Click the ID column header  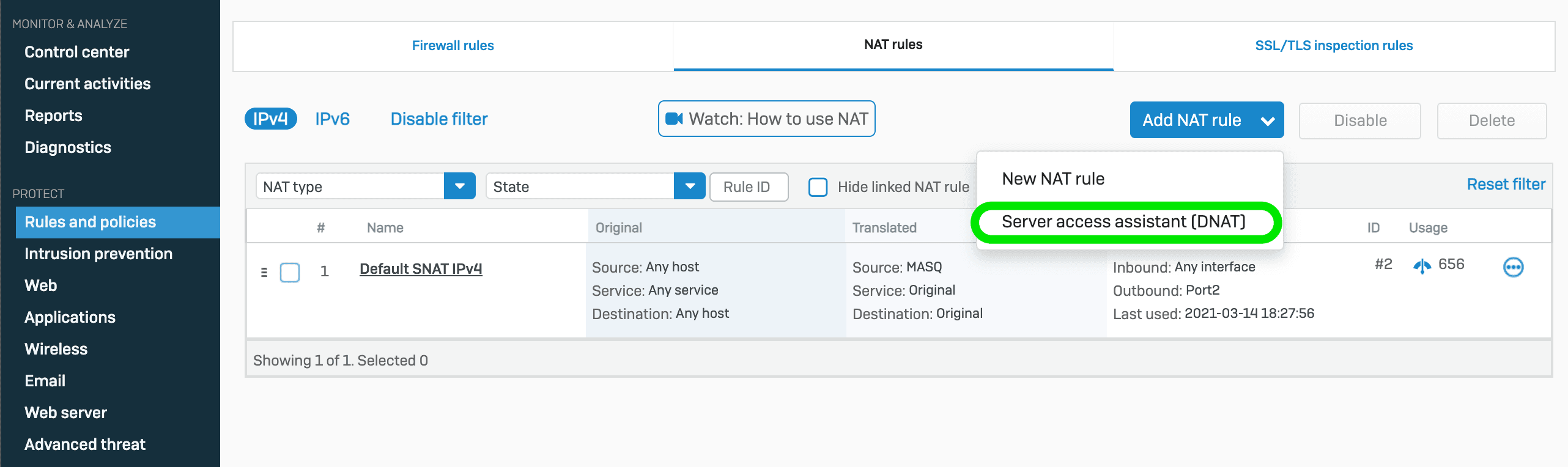[1374, 228]
